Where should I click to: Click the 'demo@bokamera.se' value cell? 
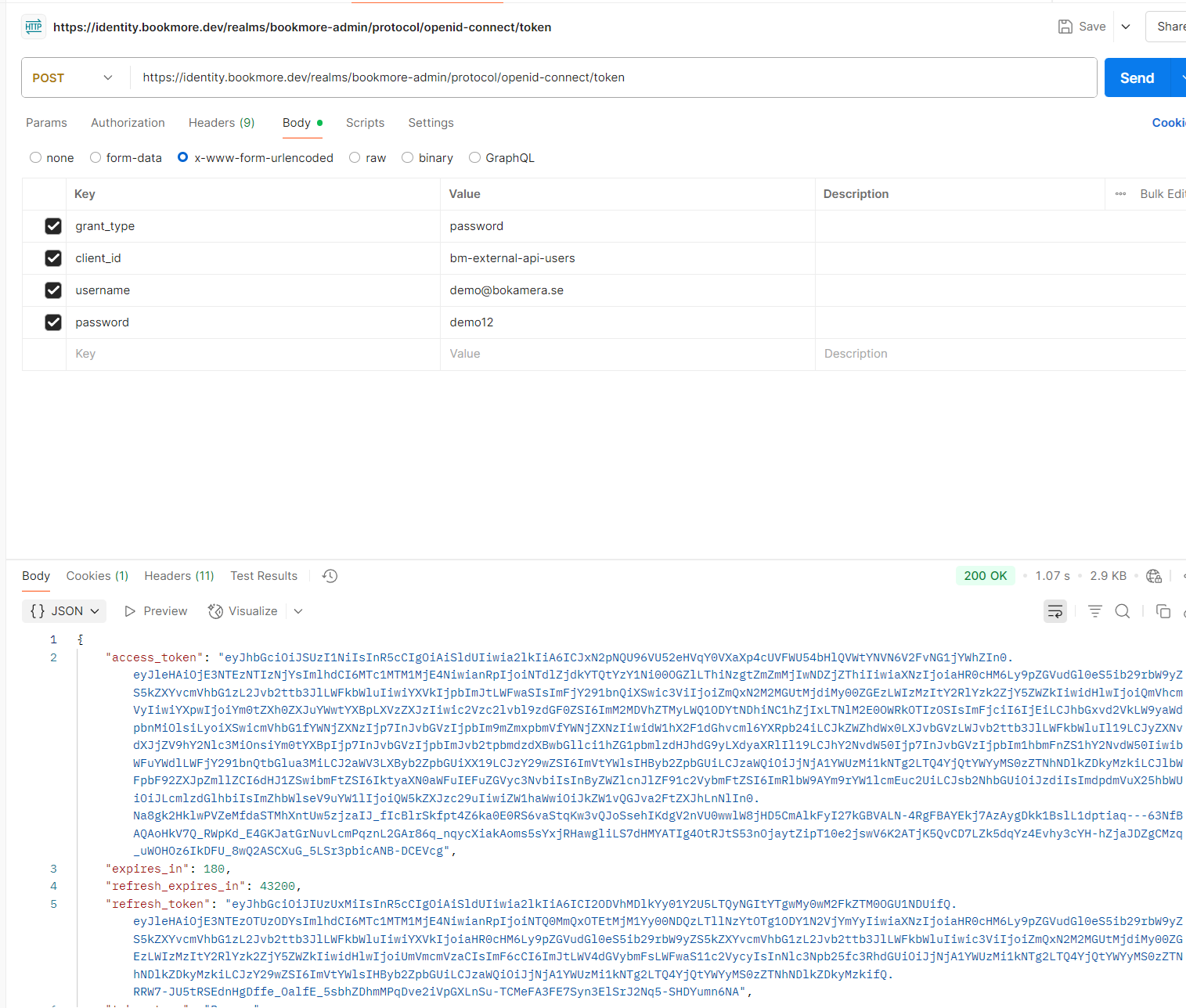coord(627,290)
